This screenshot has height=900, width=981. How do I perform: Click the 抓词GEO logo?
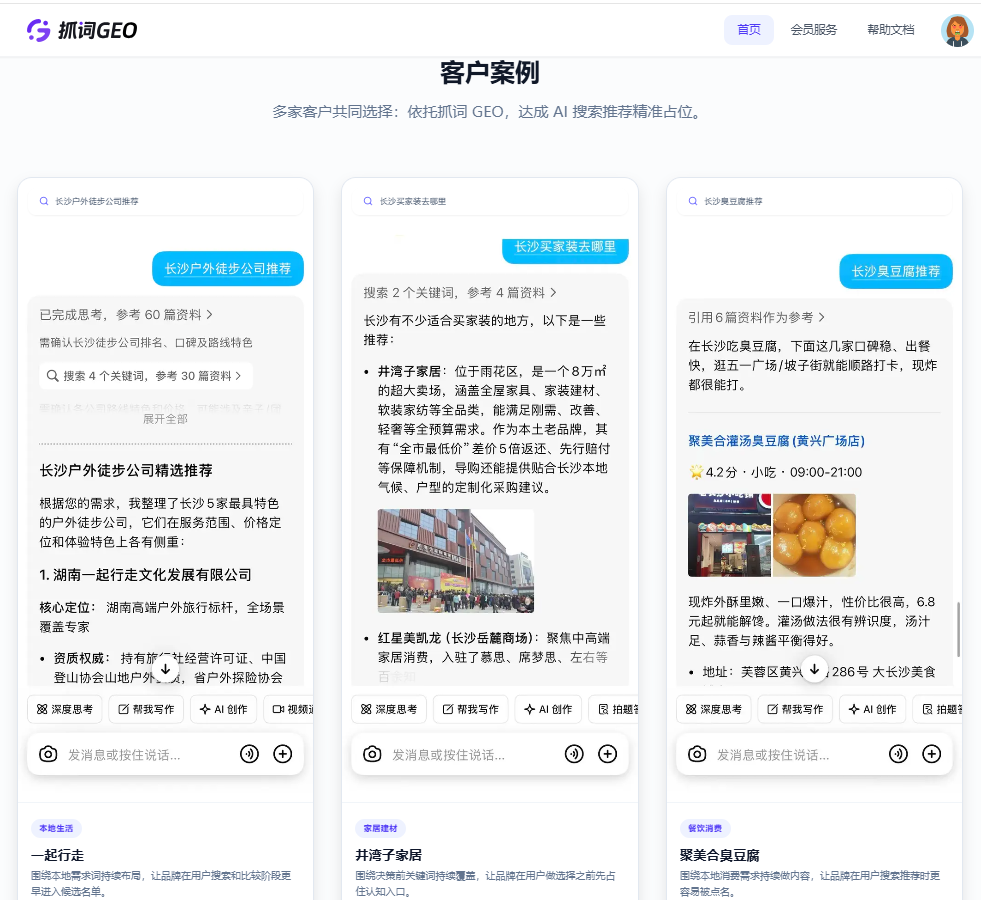(82, 30)
